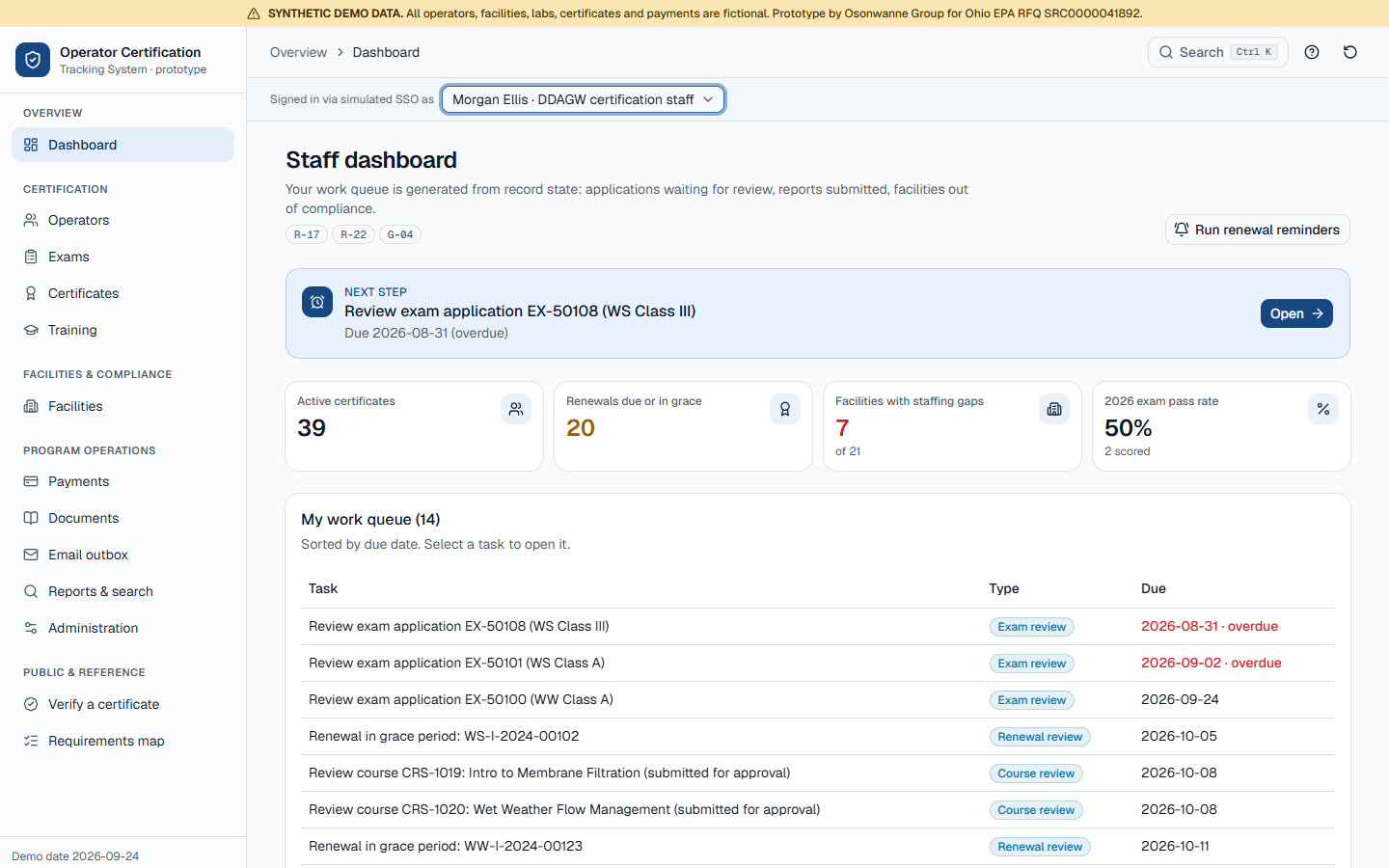Click the R-22 requirement tag
This screenshot has width=1389, height=868.
[353, 234]
